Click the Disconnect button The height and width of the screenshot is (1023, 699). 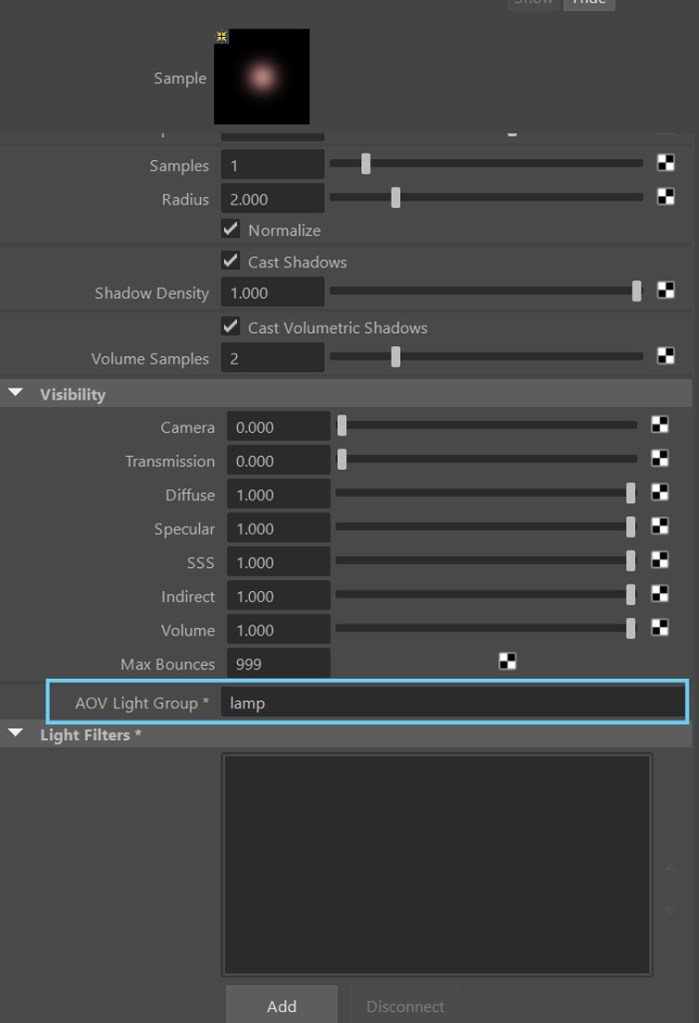pyautogui.click(x=404, y=1005)
